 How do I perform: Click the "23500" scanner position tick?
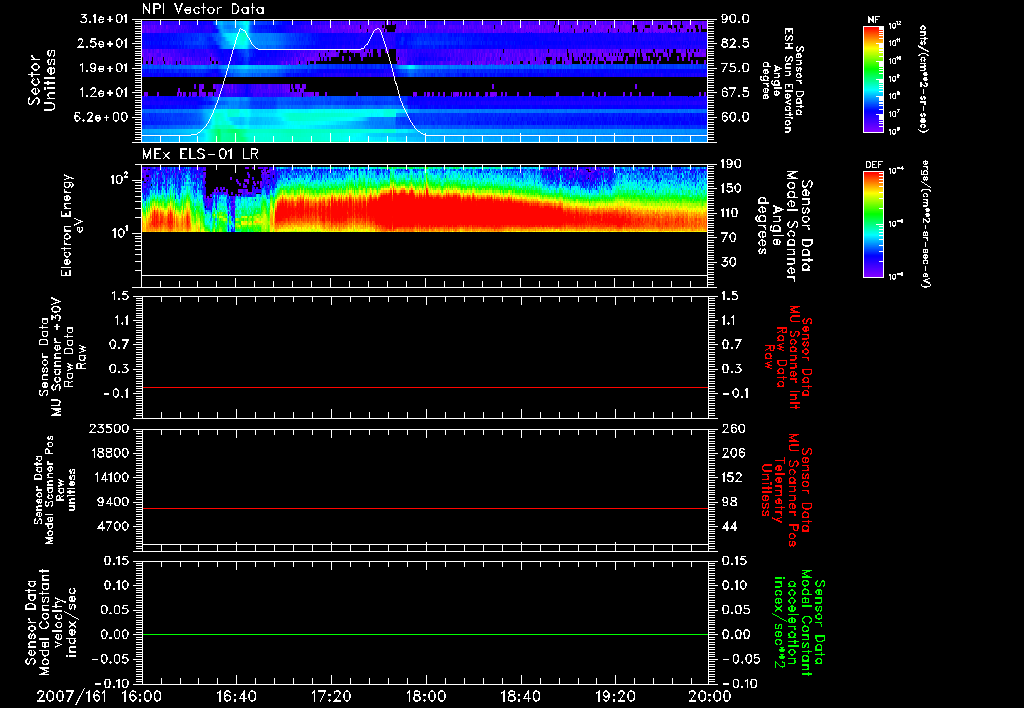point(109,428)
